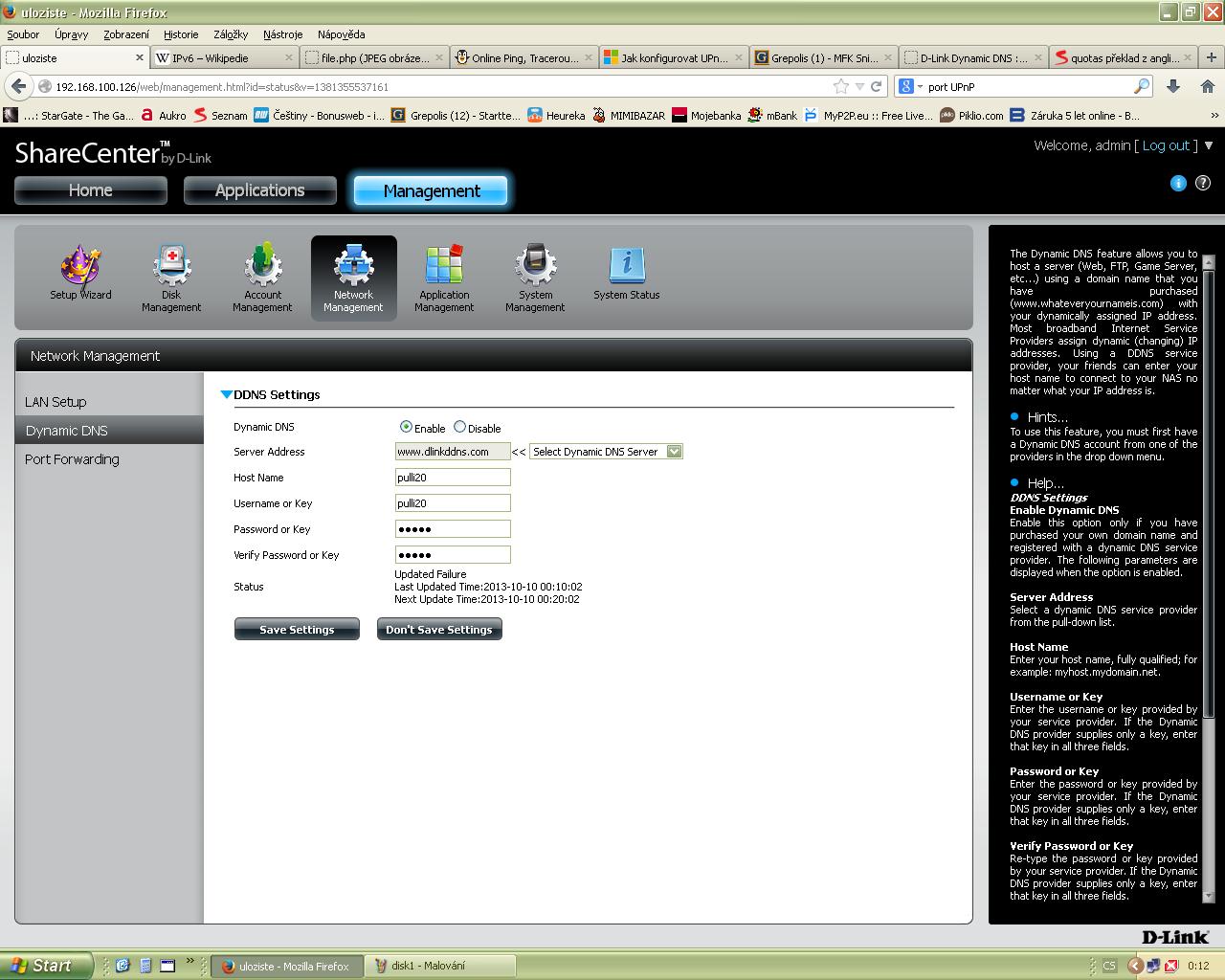Image resolution: width=1225 pixels, height=980 pixels.
Task: Open System Management icon
Action: coord(535,278)
